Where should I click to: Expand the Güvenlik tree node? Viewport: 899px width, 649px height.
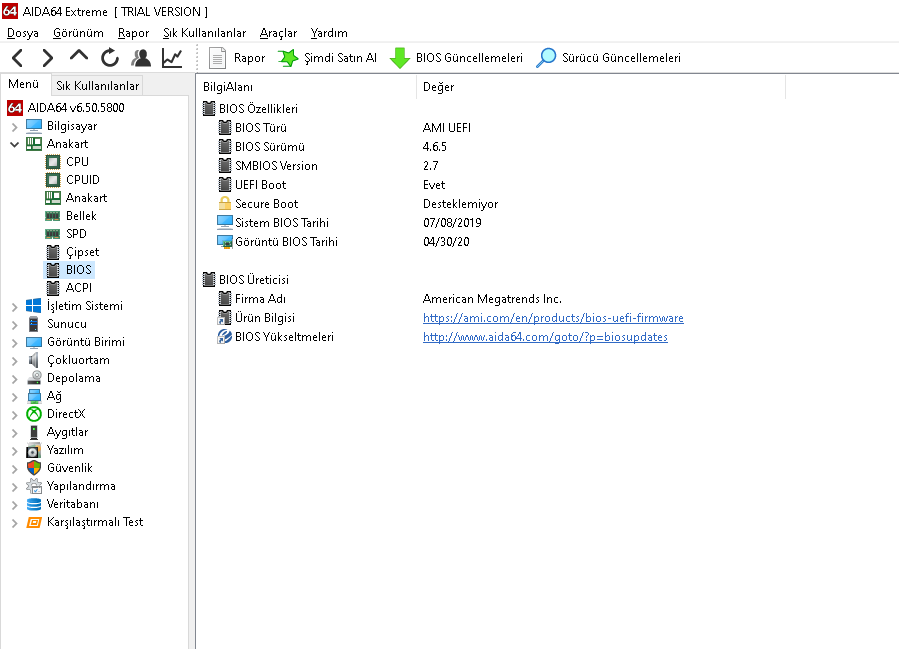click(15, 468)
